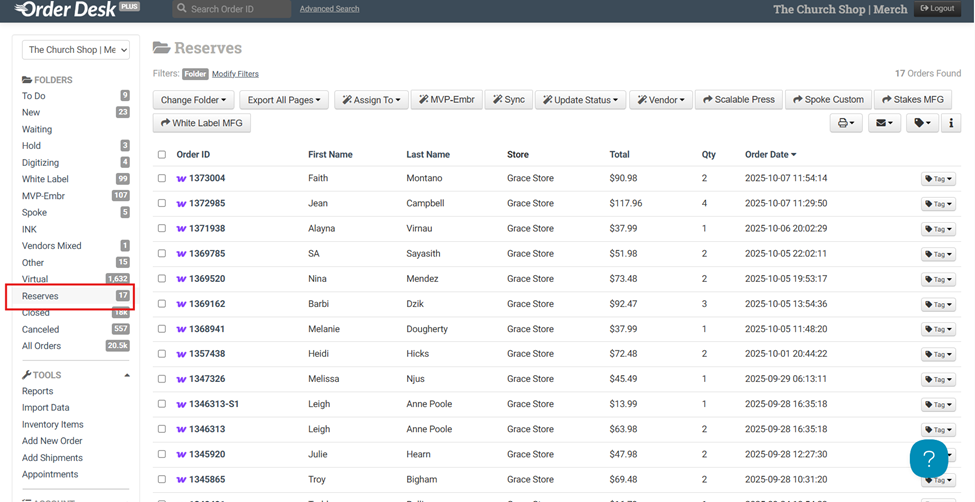Sort the table by Order Date
This screenshot has height=502, width=975.
[x=770, y=155]
